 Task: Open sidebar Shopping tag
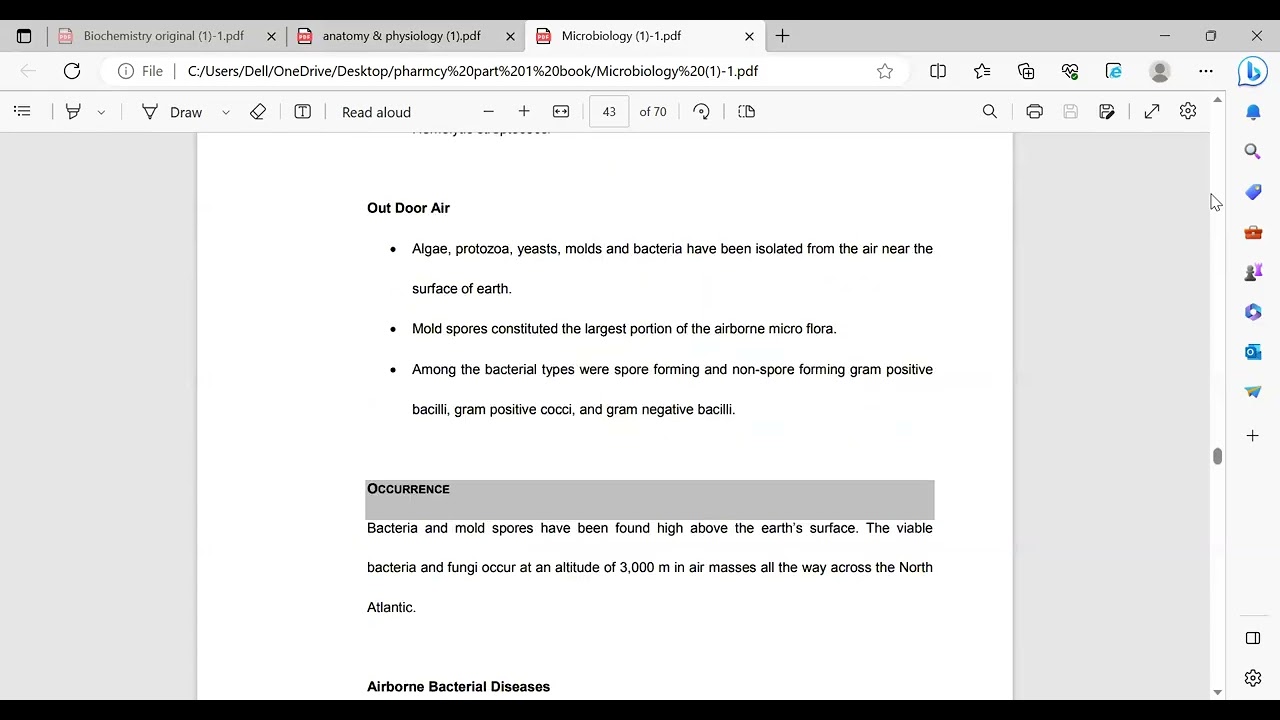(1253, 192)
